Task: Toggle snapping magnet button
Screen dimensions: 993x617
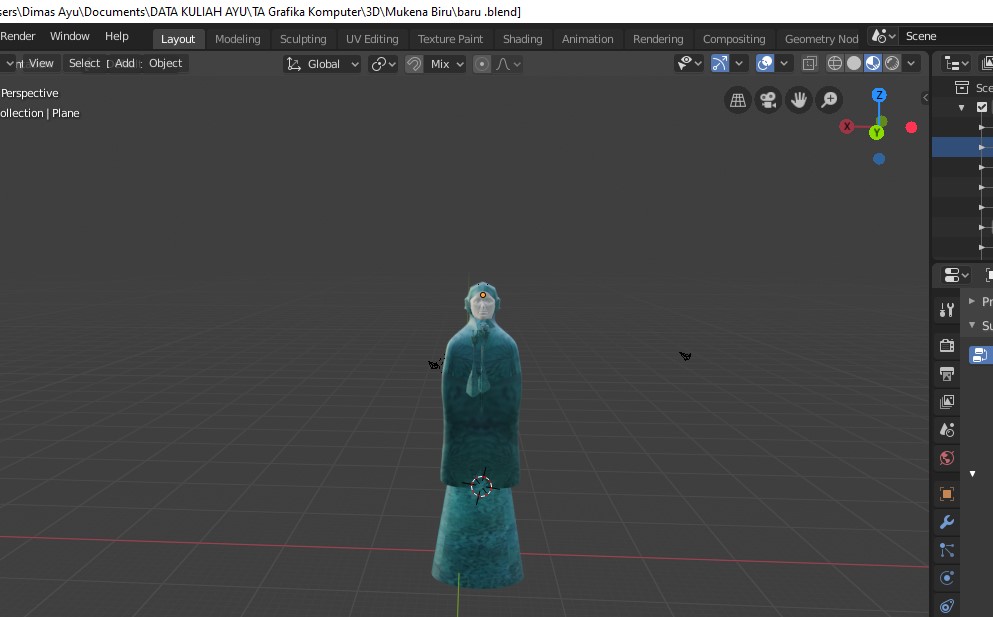Action: [x=414, y=64]
